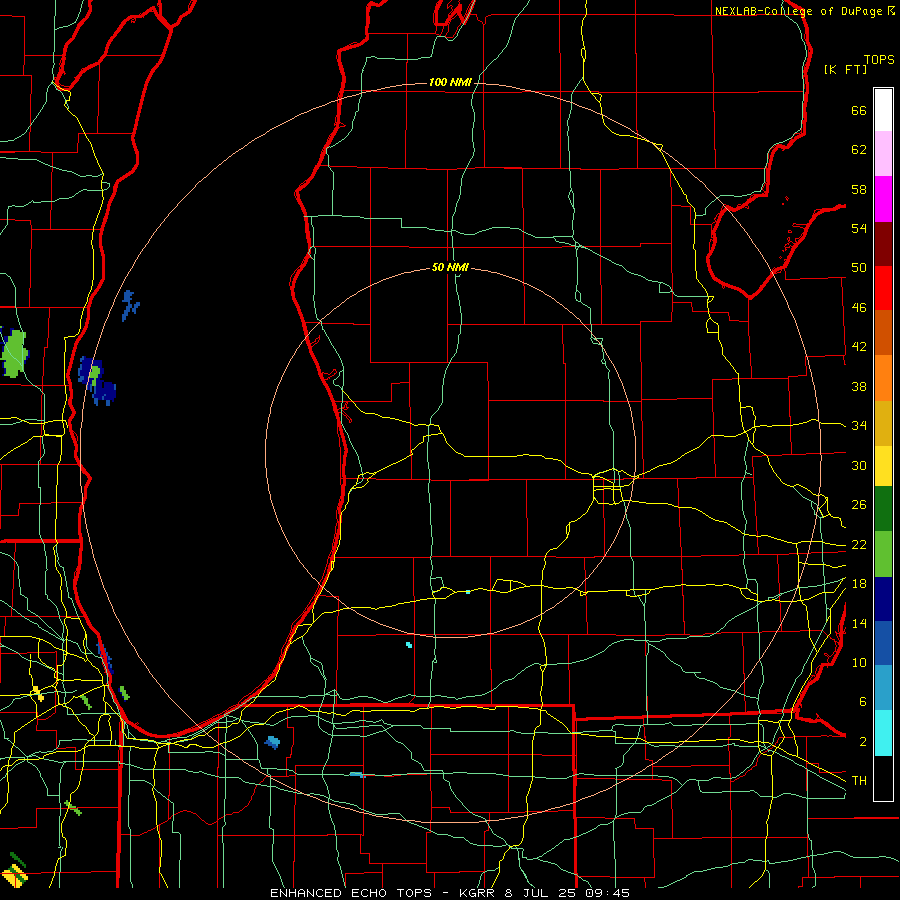Click the 'ENHANCED ECHO TOPS' product title
This screenshot has height=900, width=900.
click(x=351, y=893)
